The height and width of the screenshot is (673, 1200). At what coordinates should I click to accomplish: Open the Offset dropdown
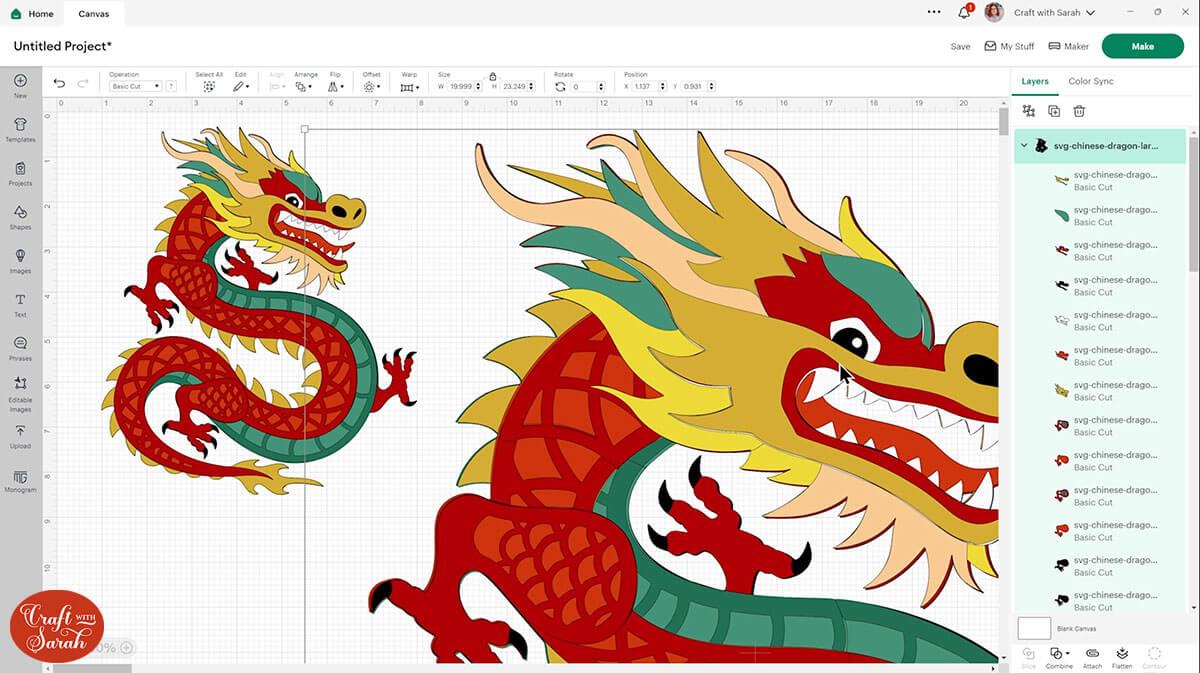371,87
